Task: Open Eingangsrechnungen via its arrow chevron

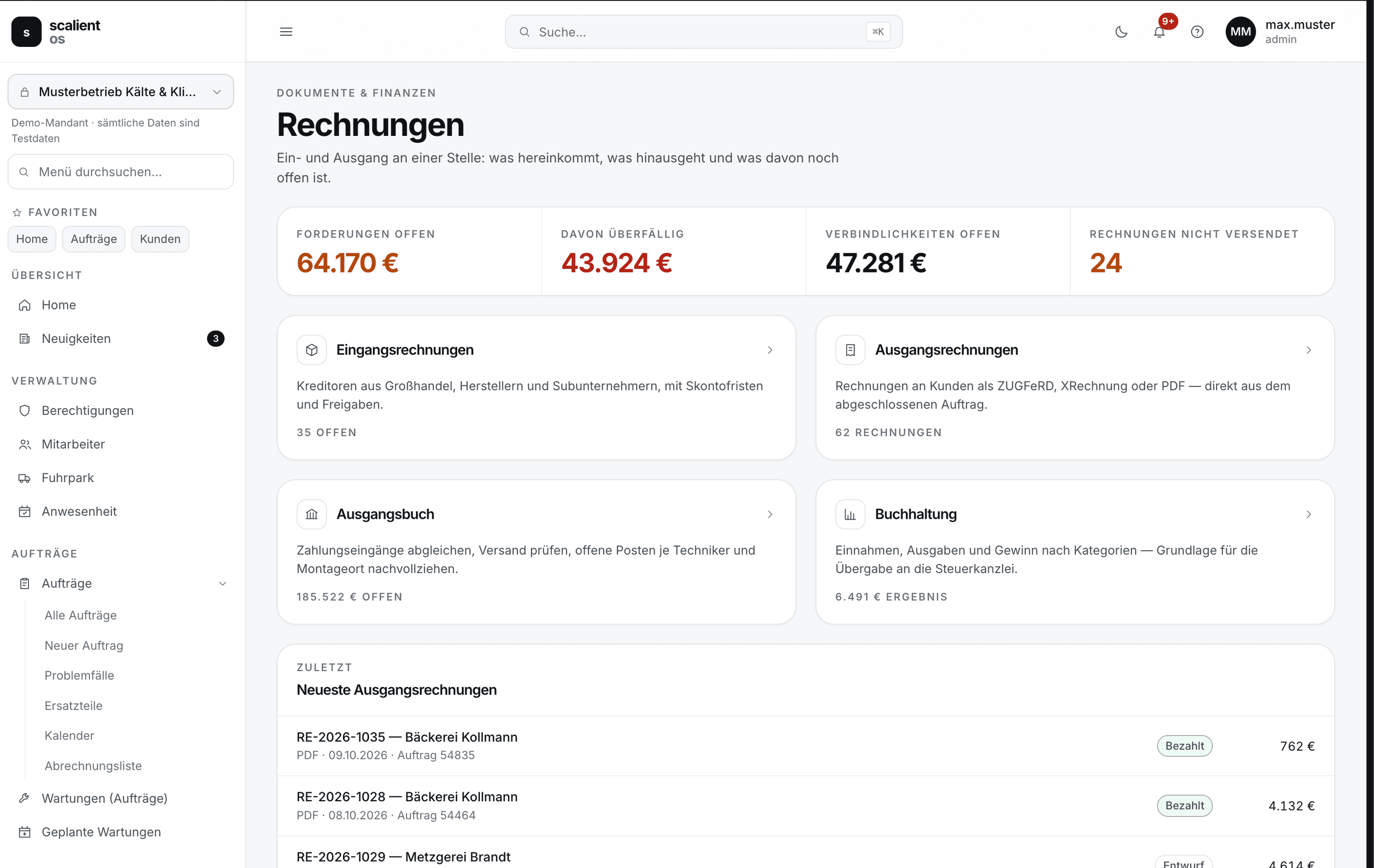Action: click(x=770, y=350)
